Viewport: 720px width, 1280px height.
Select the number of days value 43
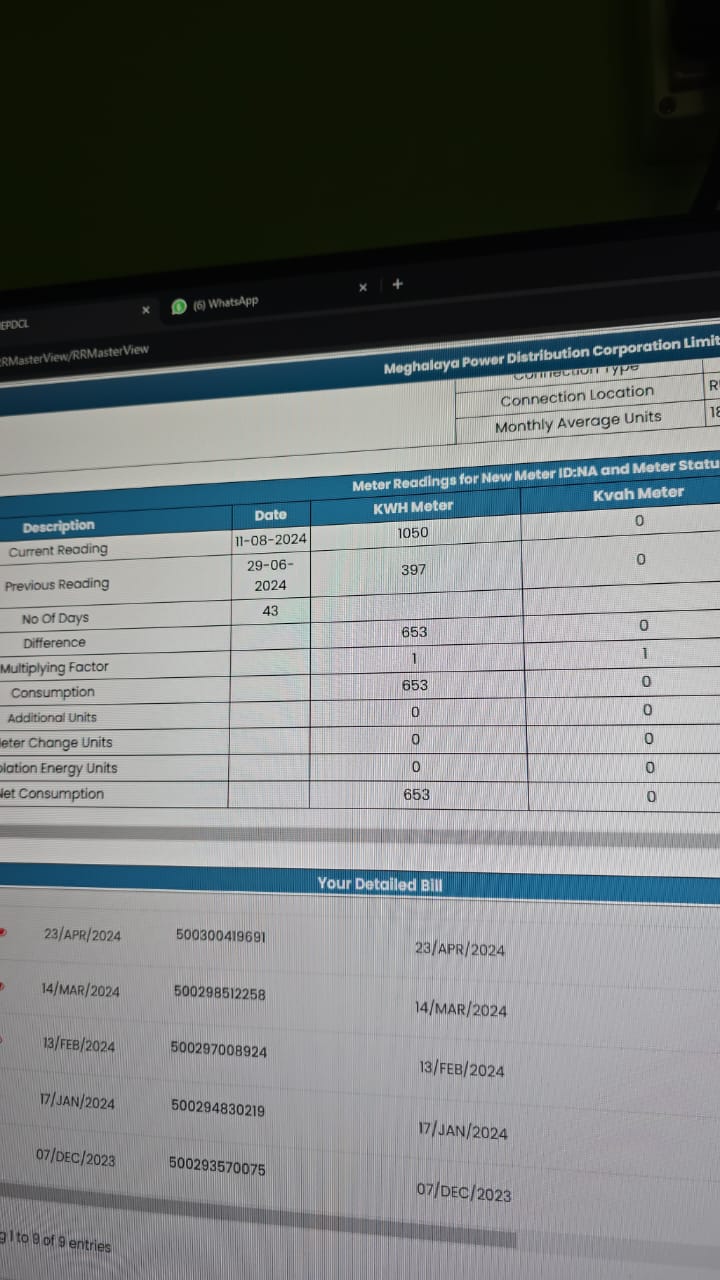point(270,610)
